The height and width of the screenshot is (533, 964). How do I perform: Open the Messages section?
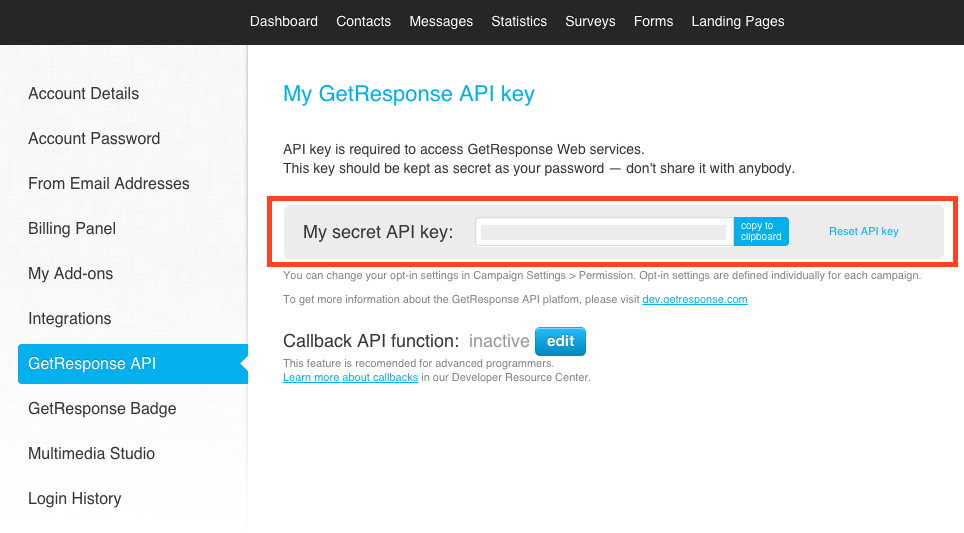(441, 21)
